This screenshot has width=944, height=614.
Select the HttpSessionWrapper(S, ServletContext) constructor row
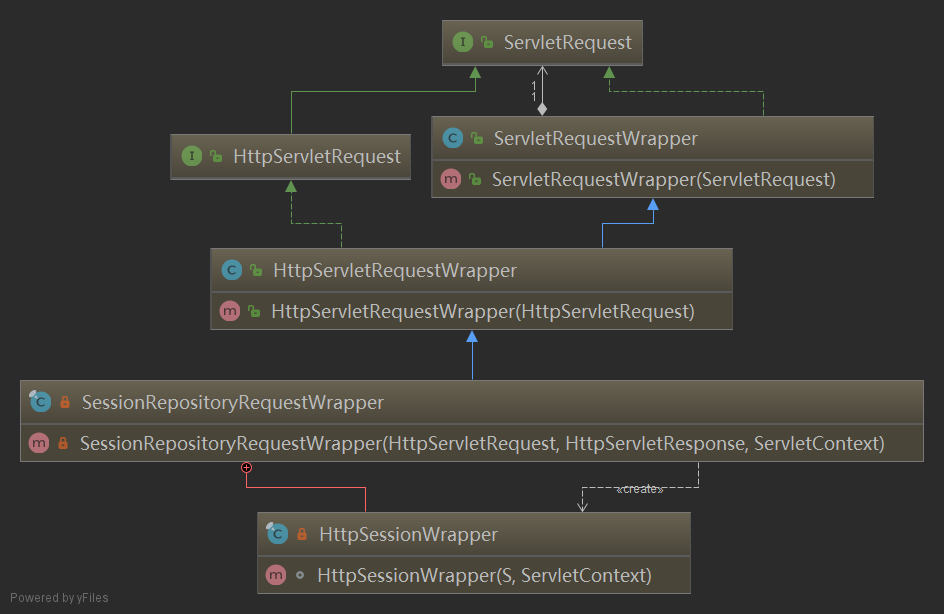tap(474, 575)
